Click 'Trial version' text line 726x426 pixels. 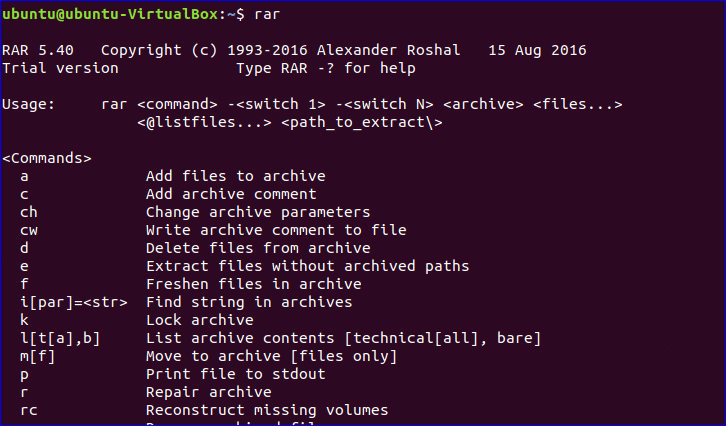60,68
